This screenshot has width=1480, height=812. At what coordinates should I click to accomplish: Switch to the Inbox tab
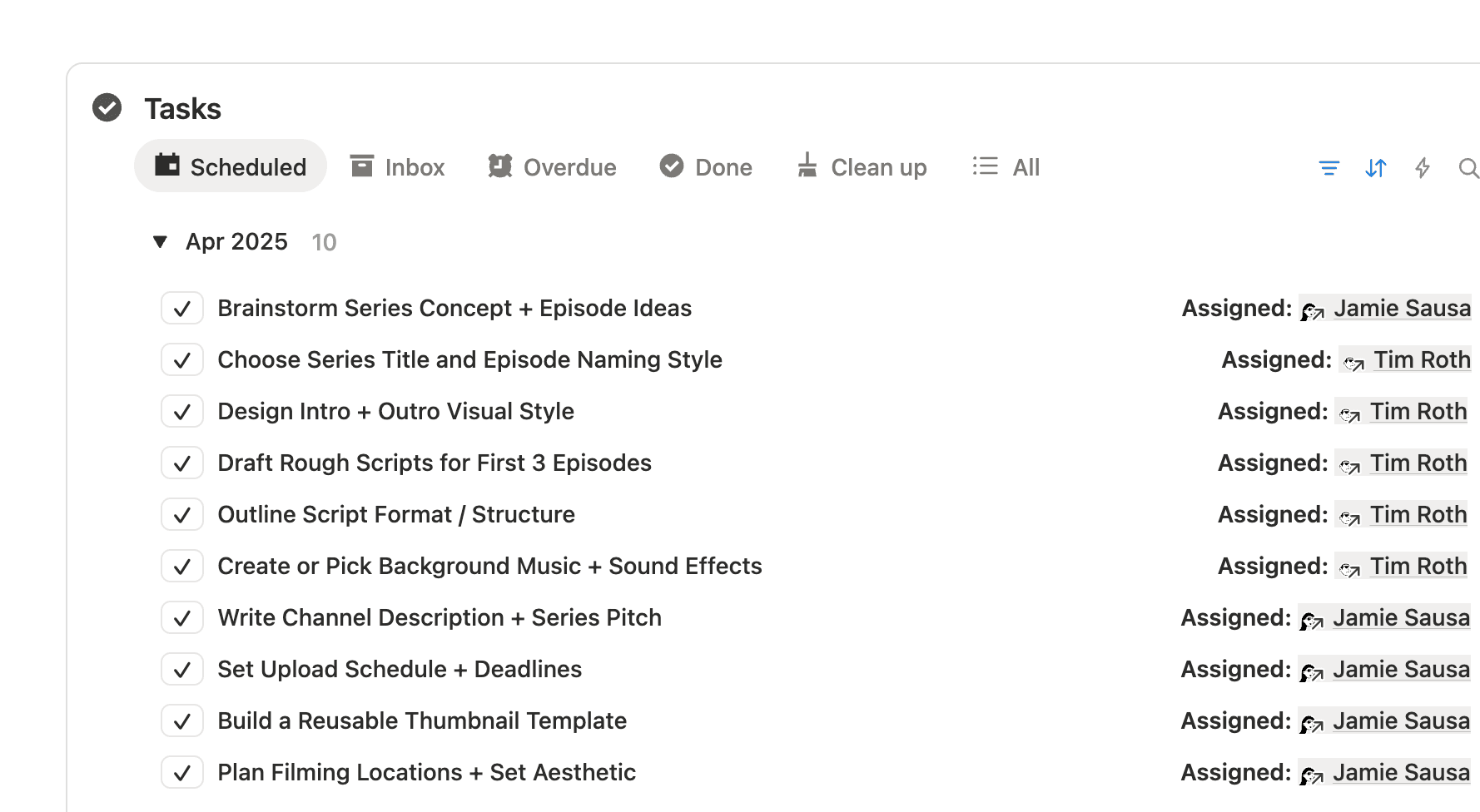point(397,166)
